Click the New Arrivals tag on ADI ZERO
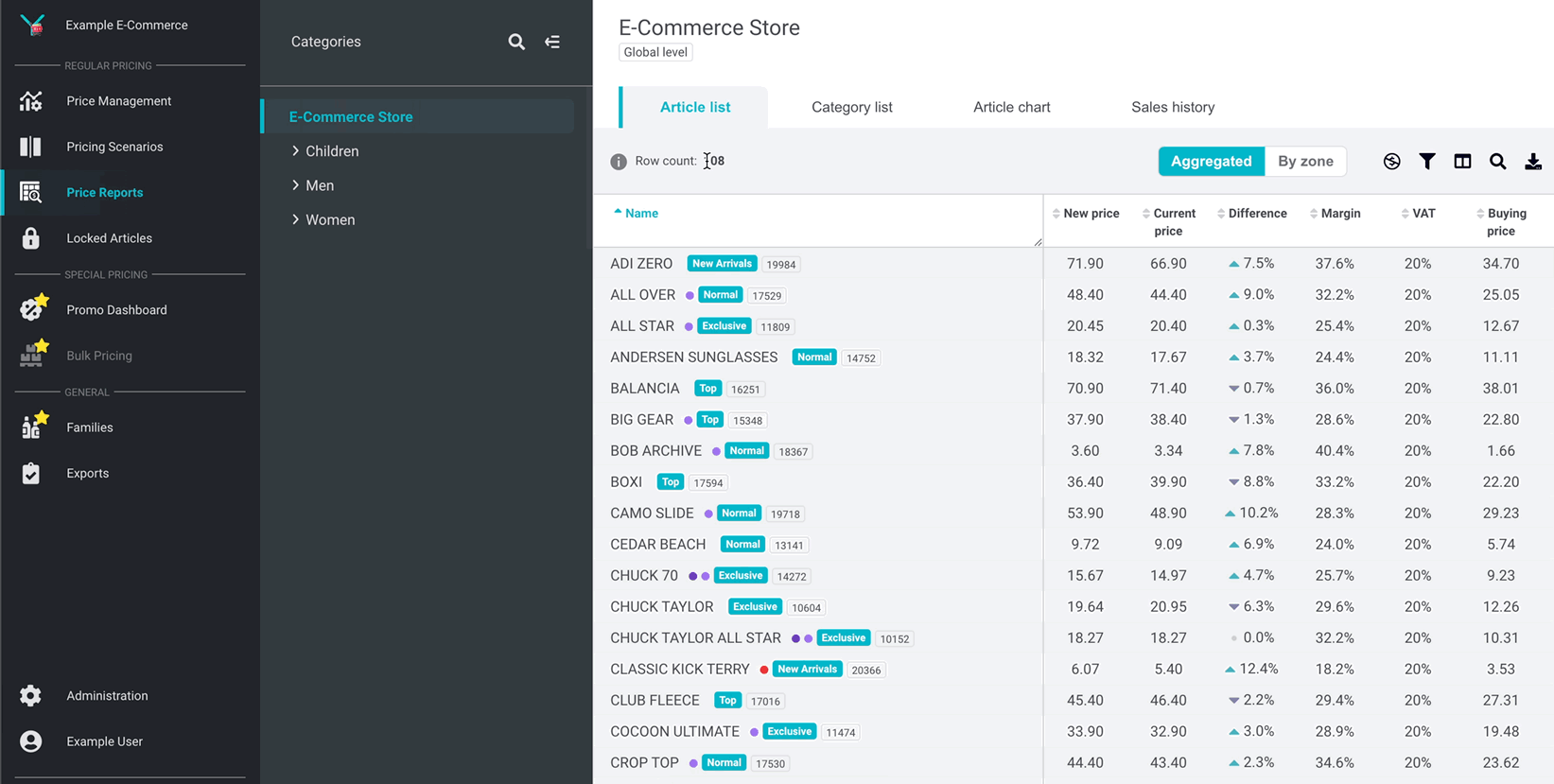Screen dimensions: 1554x784 (x=722, y=264)
